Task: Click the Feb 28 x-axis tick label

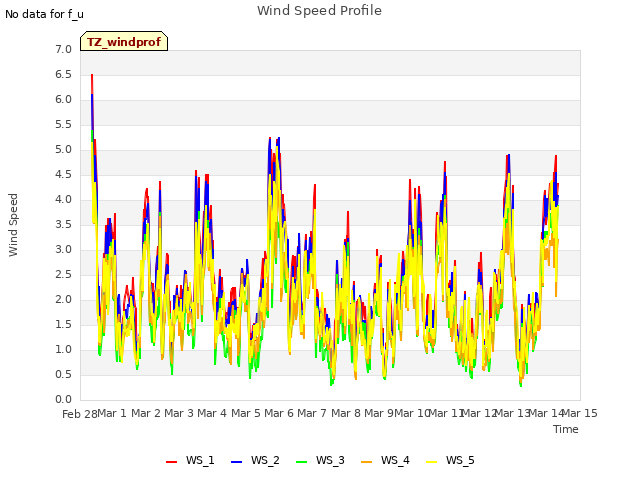Action: pyautogui.click(x=80, y=414)
